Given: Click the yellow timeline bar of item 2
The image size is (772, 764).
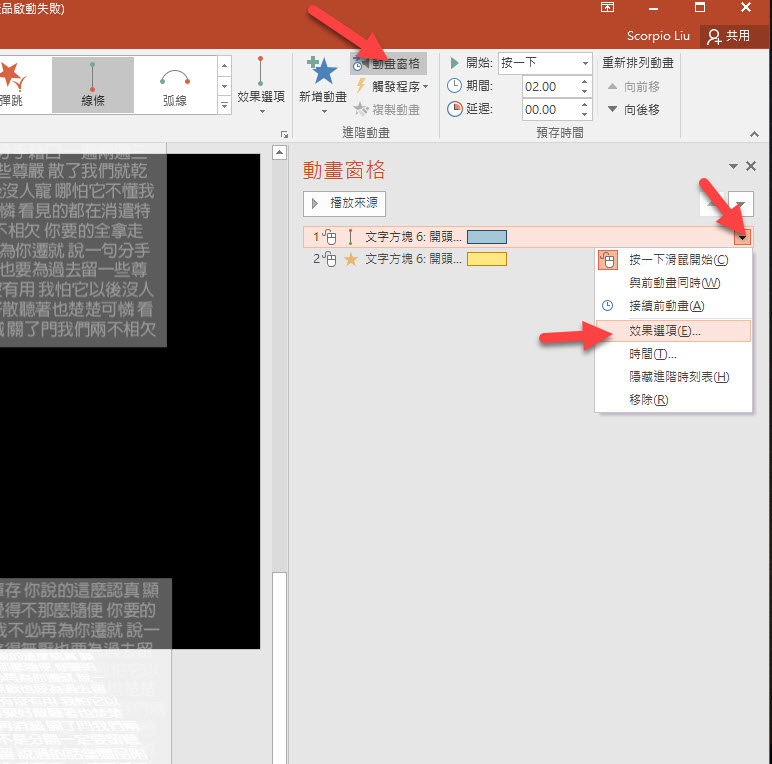Looking at the screenshot, I should click(487, 259).
